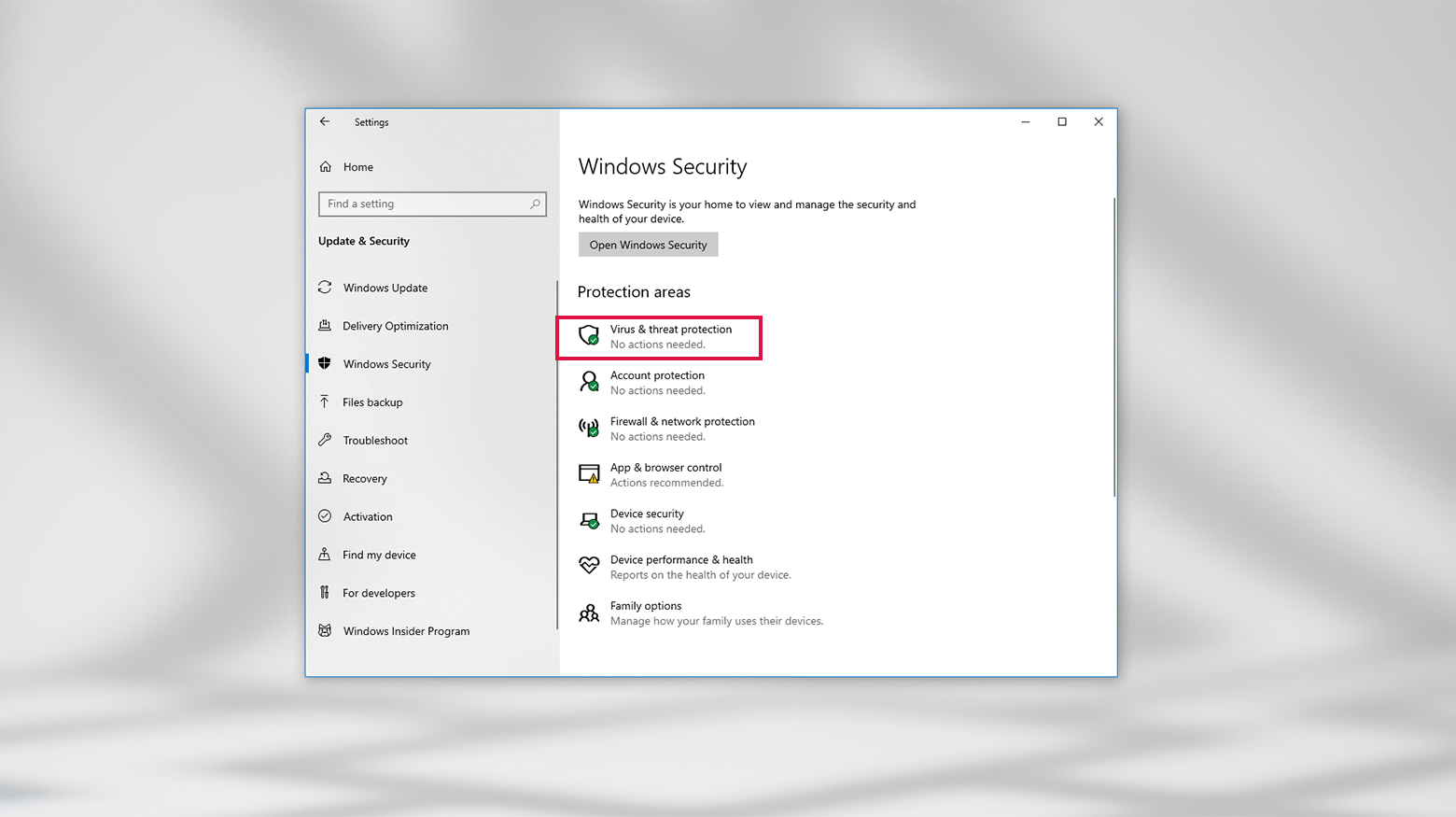Click the Family options people icon
Viewport: 1456px width, 817px height.
tap(589, 613)
